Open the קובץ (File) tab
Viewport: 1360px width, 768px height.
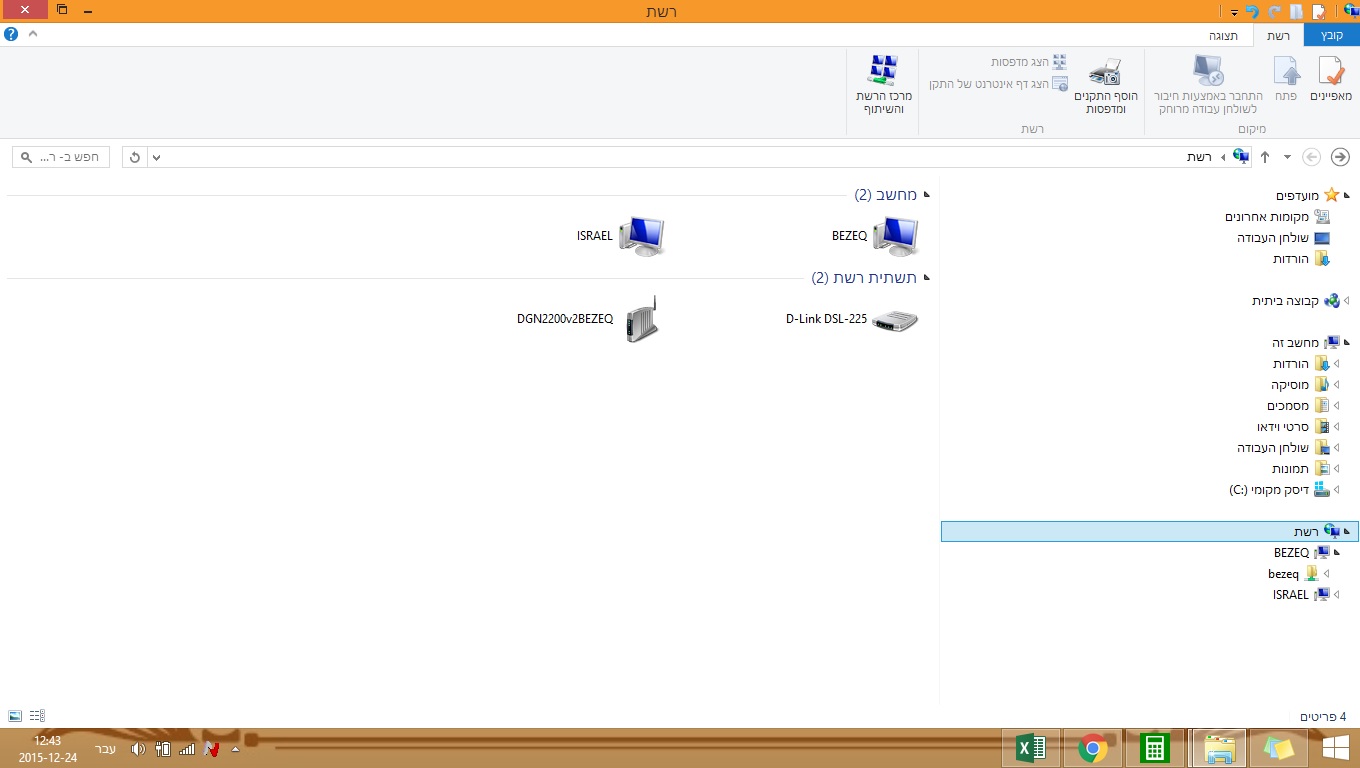click(x=1331, y=36)
